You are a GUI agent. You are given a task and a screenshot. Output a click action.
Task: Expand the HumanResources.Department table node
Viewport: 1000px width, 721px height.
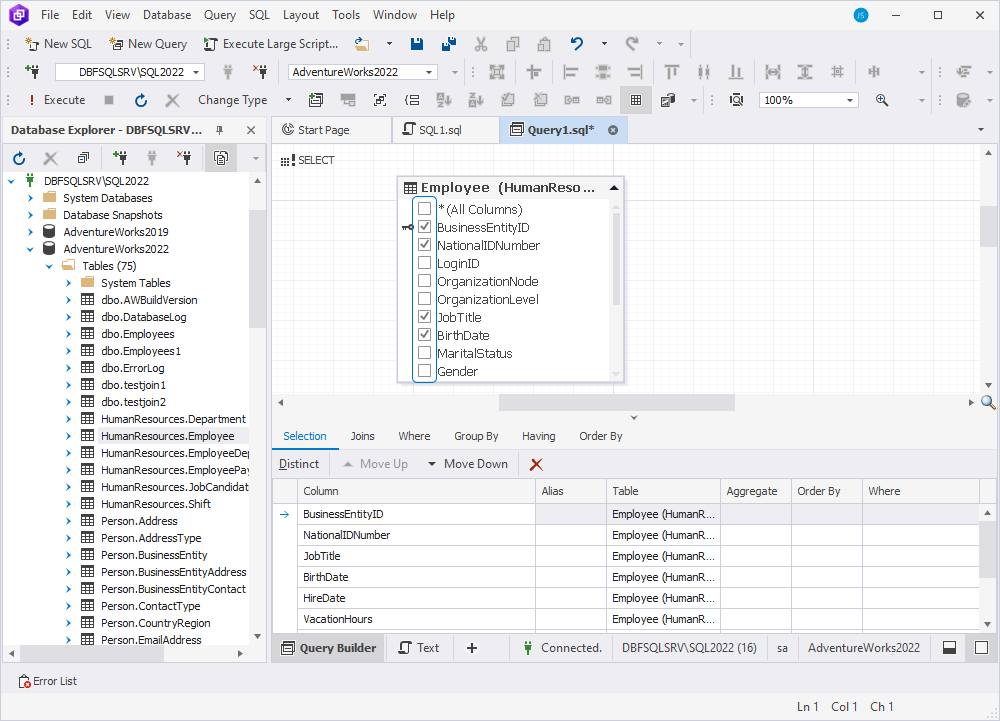[x=68, y=419]
